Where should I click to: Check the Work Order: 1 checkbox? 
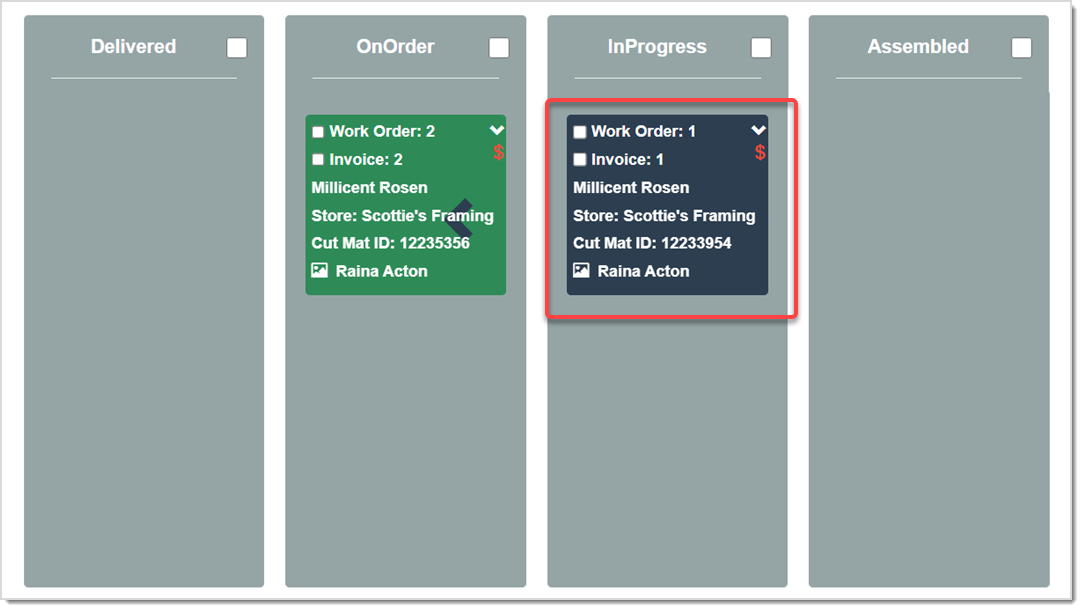(x=580, y=132)
